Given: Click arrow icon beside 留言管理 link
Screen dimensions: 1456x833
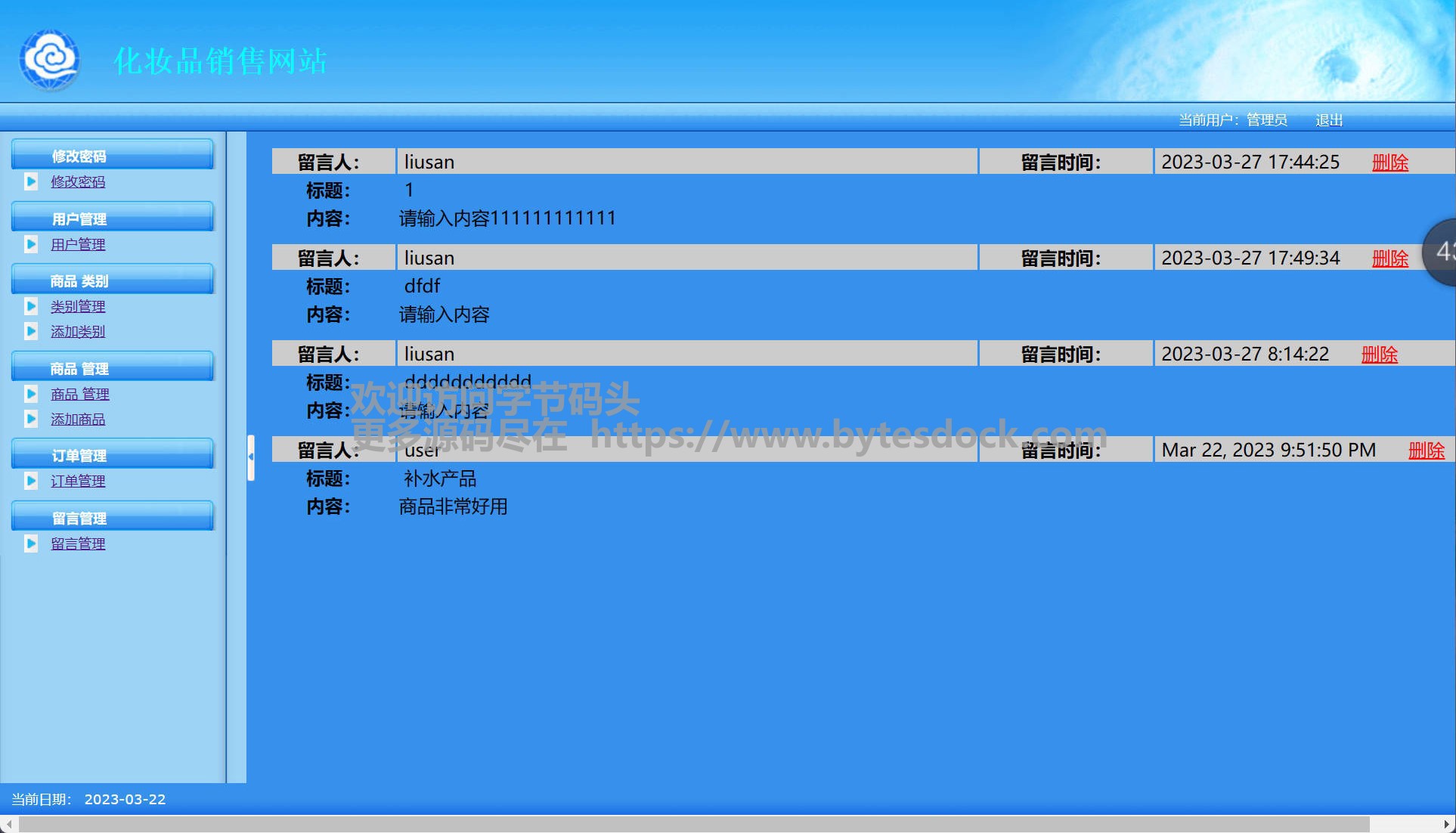Looking at the screenshot, I should click(x=31, y=543).
